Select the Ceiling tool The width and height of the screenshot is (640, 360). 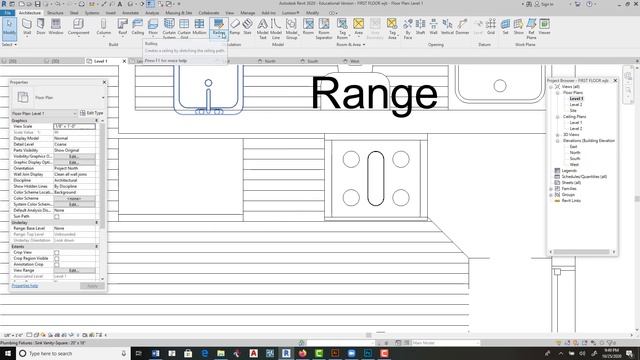click(x=138, y=27)
